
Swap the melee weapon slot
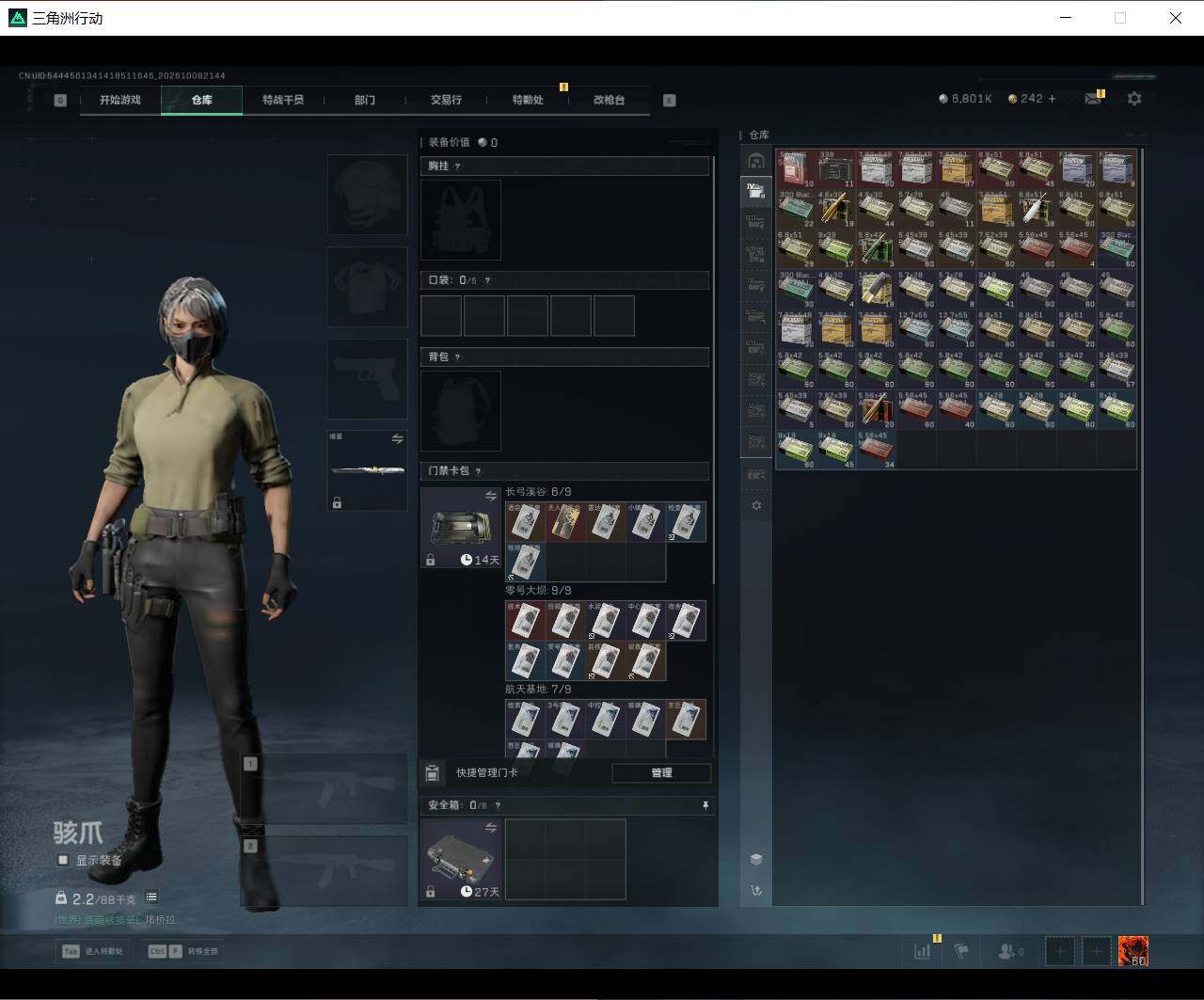pos(397,439)
